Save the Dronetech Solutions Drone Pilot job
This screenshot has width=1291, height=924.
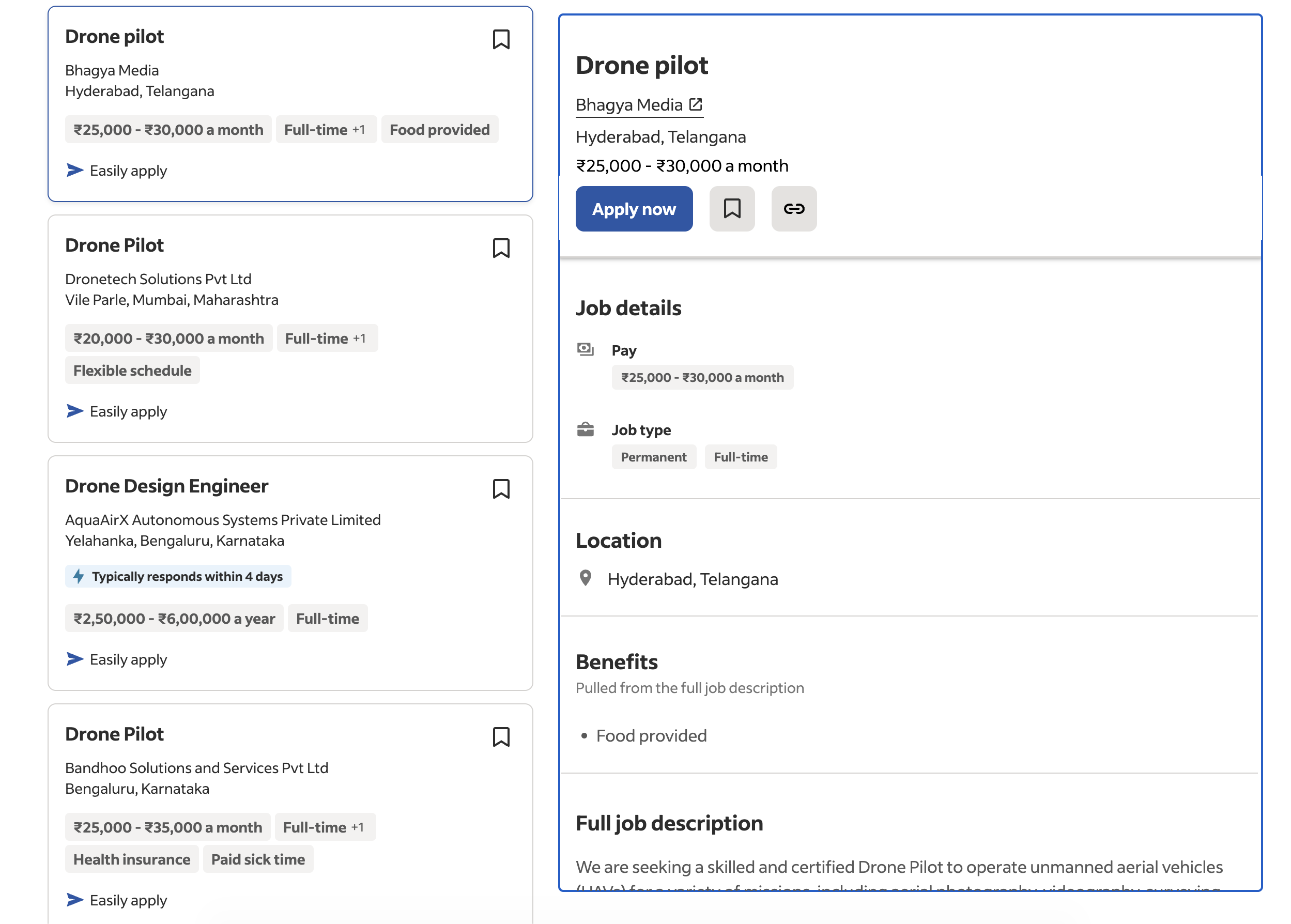pyautogui.click(x=500, y=248)
